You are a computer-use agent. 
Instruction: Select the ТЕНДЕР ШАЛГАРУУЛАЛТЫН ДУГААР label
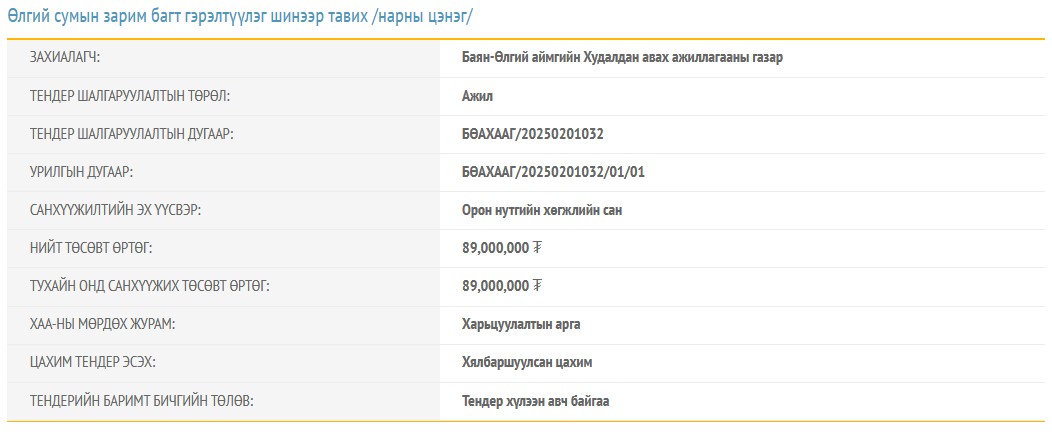tap(132, 134)
